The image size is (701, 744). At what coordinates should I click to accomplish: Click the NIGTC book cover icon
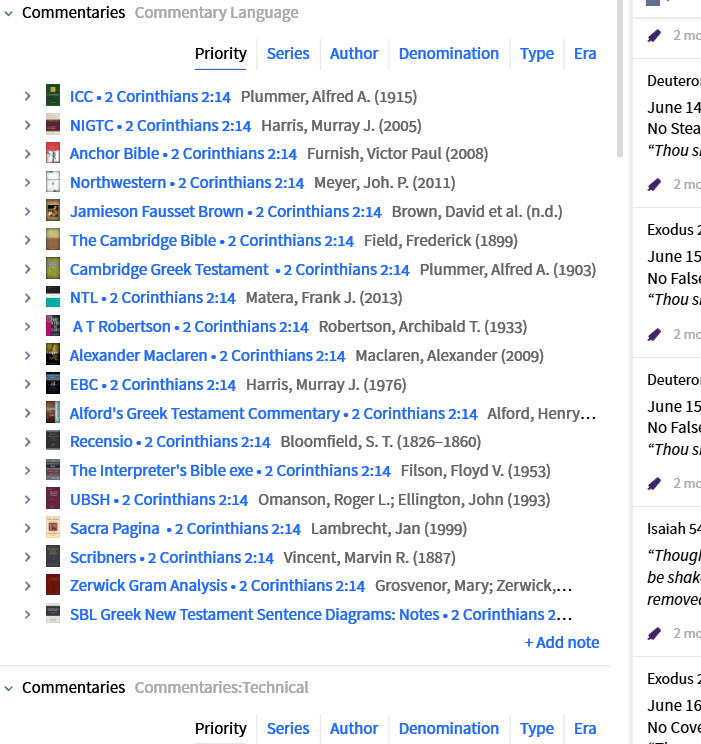pos(53,124)
